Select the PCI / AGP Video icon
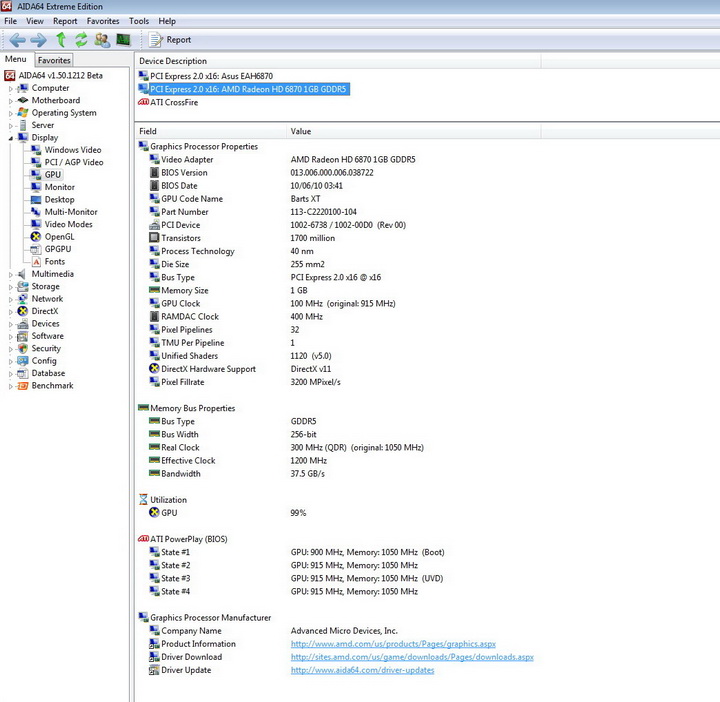Image resolution: width=720 pixels, height=702 pixels. (x=36, y=162)
